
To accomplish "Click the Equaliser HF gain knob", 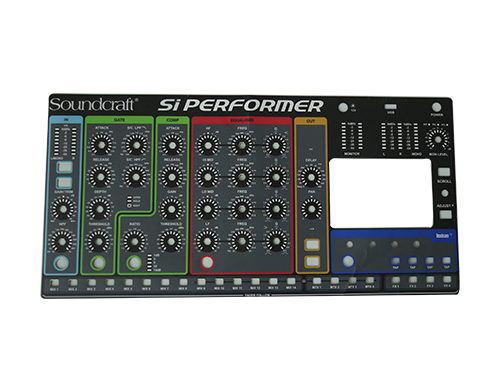I will pos(208,145).
